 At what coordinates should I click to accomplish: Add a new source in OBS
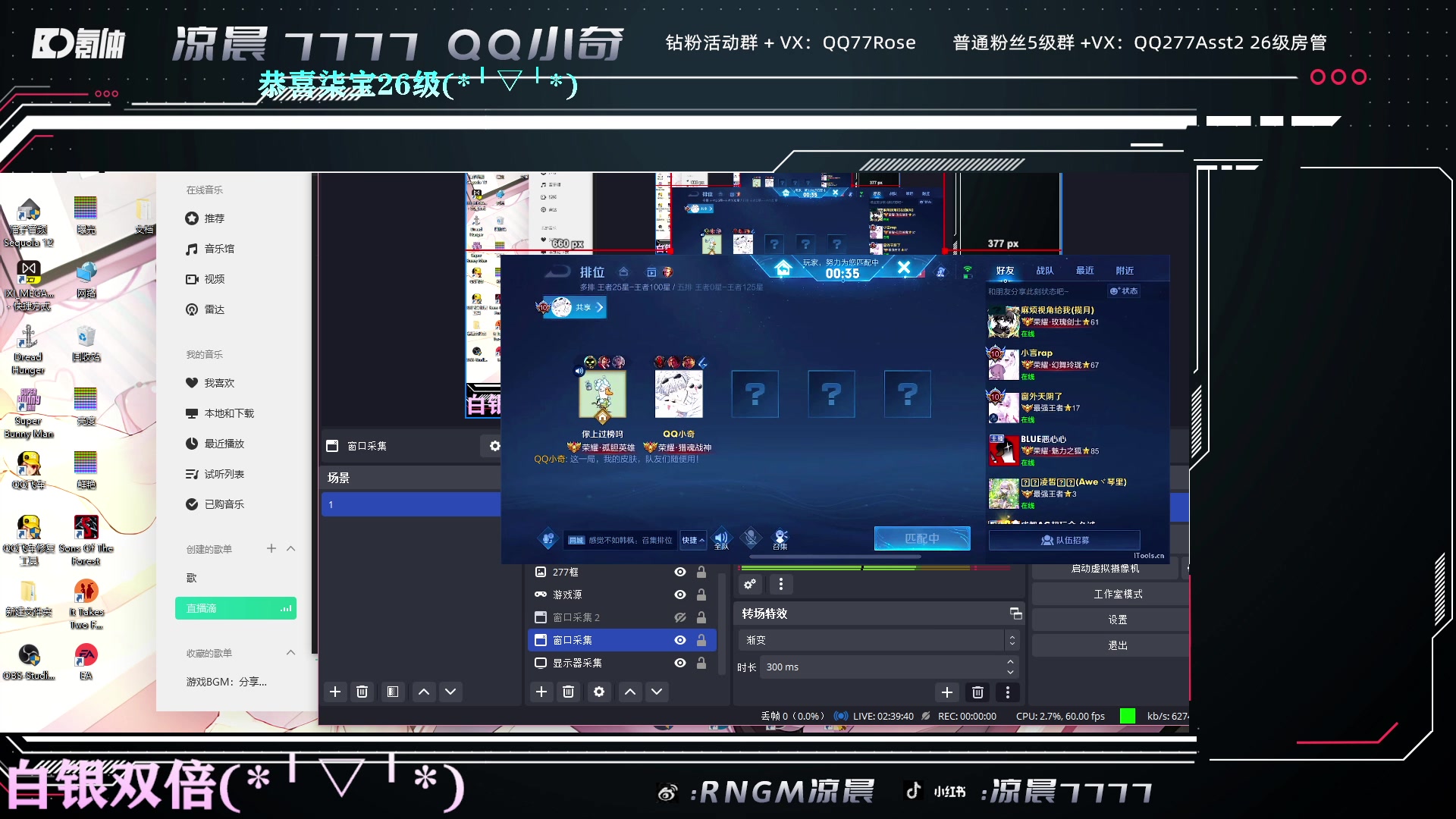pos(541,692)
